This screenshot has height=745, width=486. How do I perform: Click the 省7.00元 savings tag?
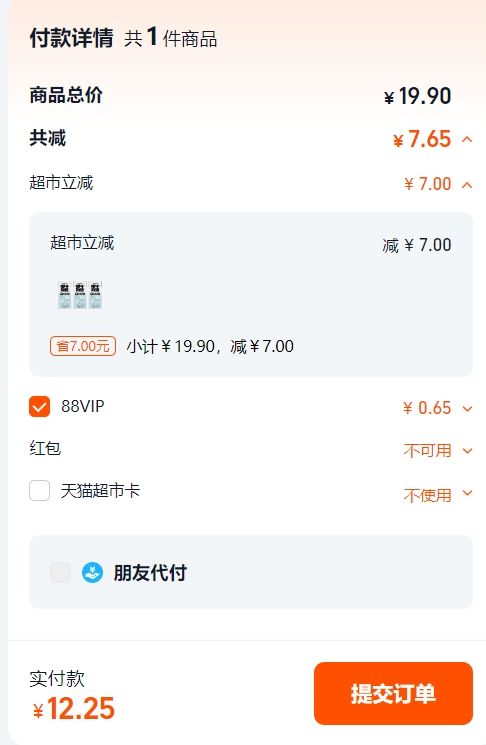(83, 346)
